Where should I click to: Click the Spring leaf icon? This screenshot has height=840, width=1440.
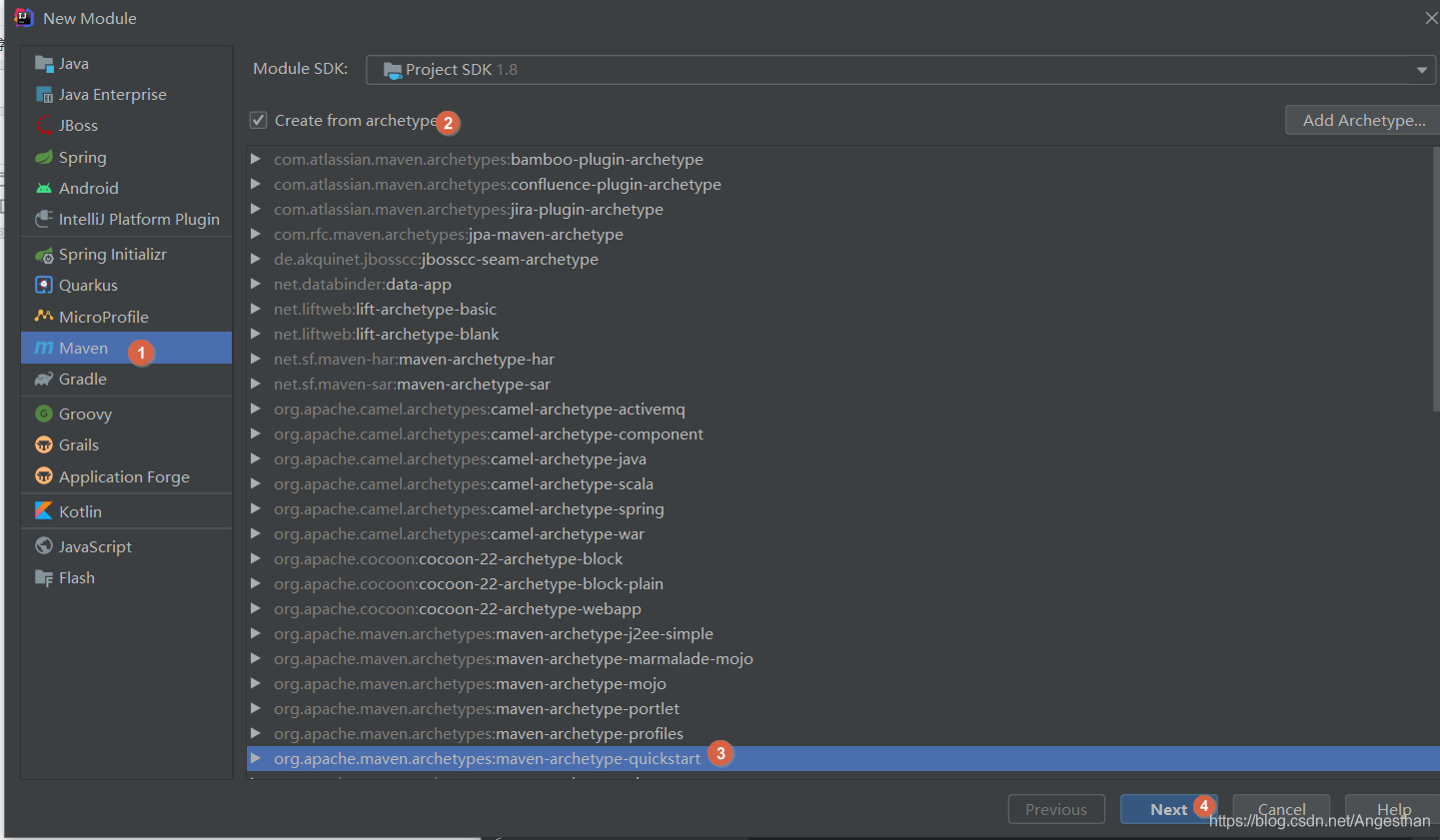(44, 157)
